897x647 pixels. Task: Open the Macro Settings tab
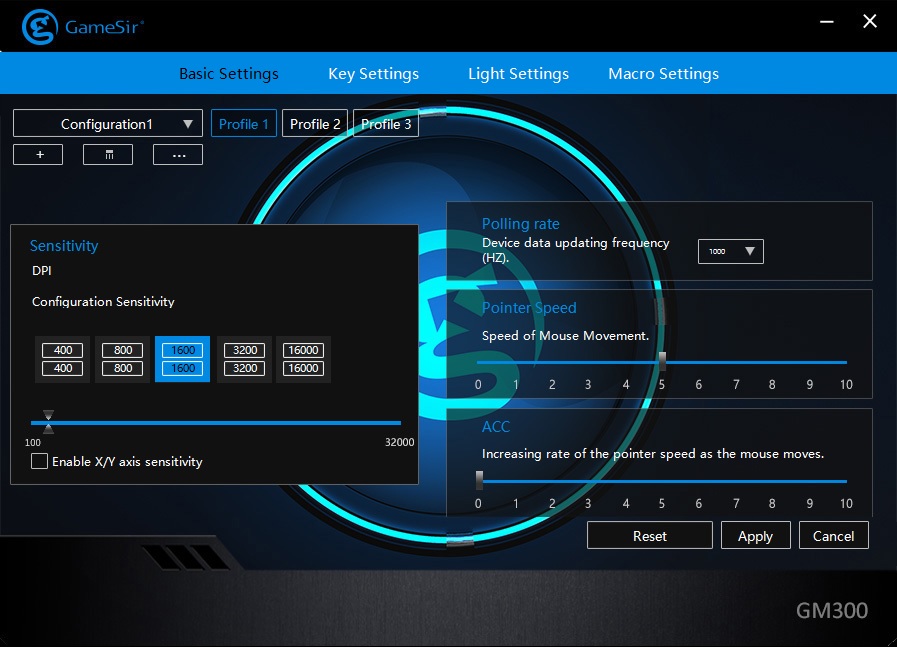(x=663, y=74)
